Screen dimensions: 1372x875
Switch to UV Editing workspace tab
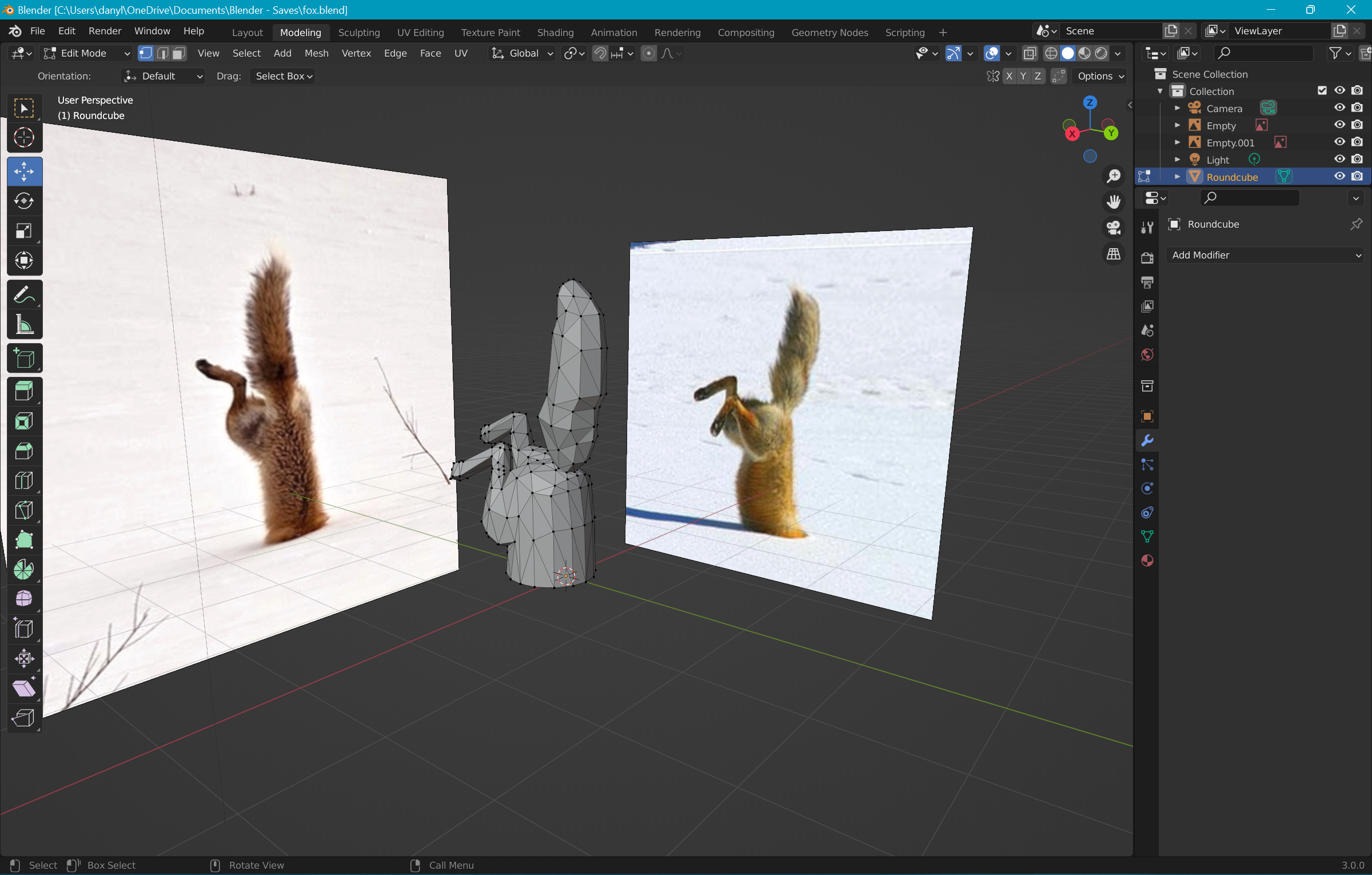coord(420,33)
